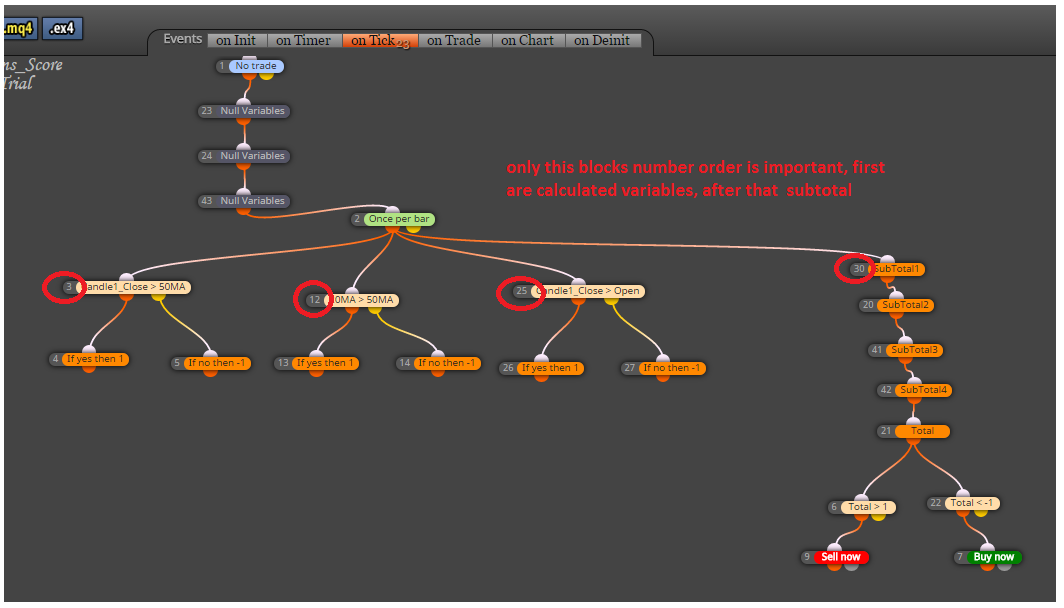Viewport: 1064px width, 608px height.
Task: Click number label 22 of Total < -1
Action: [936, 503]
